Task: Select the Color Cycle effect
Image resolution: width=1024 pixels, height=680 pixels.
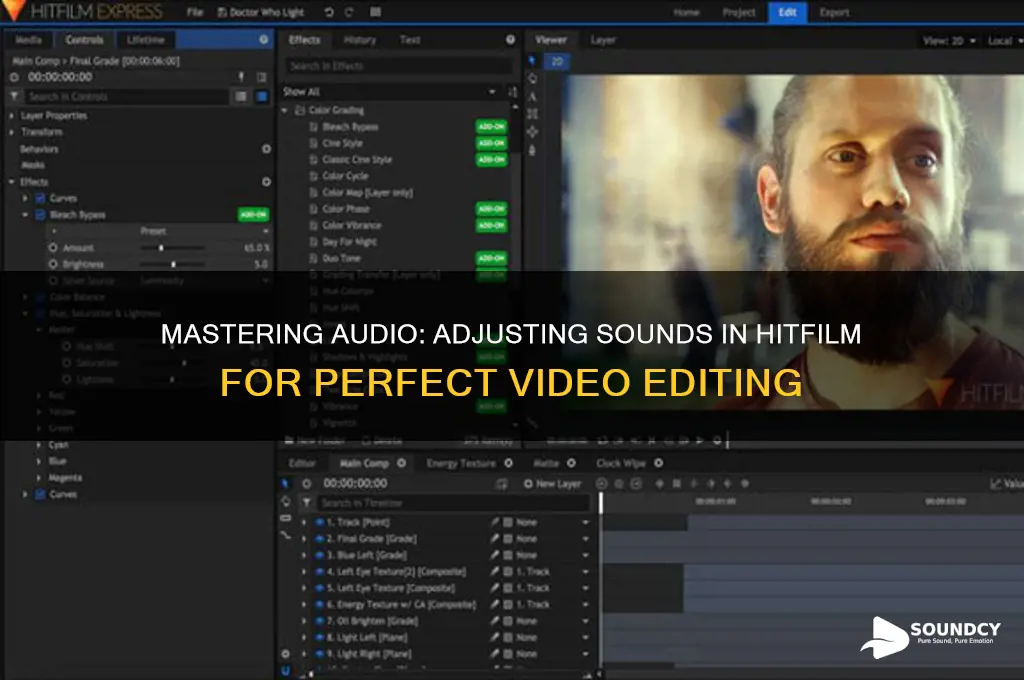Action: pos(345,176)
